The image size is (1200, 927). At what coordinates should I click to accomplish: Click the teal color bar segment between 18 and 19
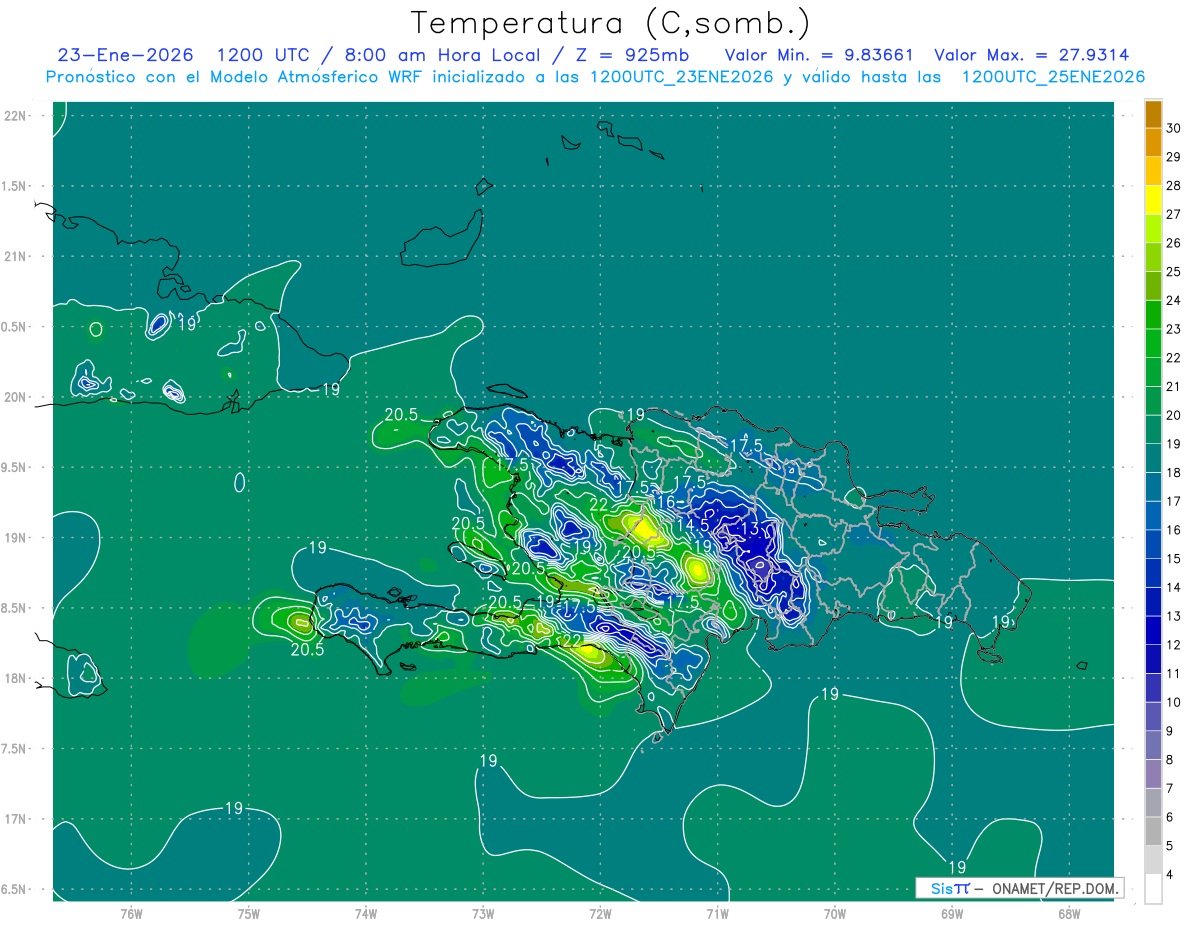1153,459
